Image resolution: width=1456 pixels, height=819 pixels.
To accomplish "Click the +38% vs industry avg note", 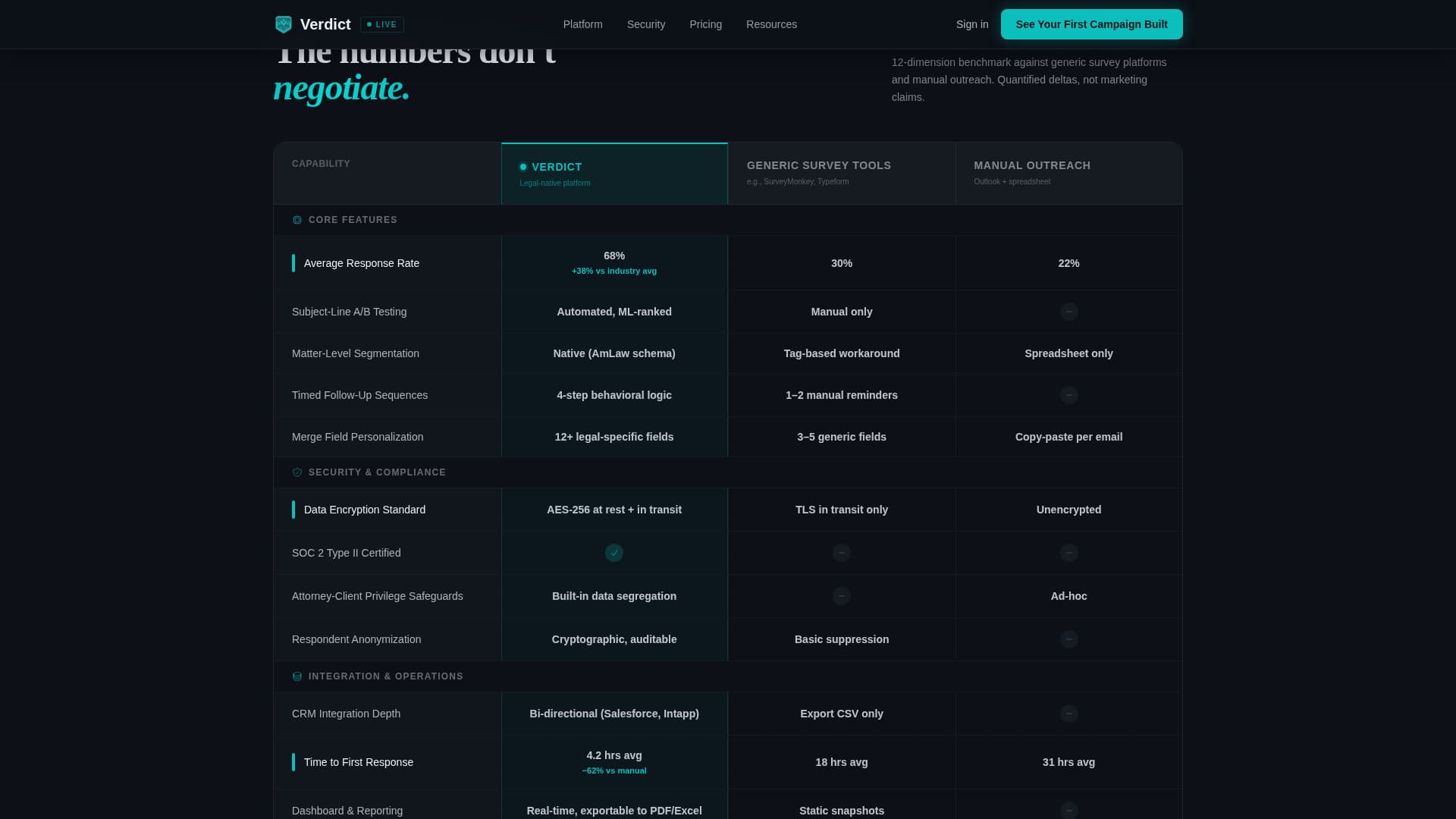I will [x=614, y=271].
